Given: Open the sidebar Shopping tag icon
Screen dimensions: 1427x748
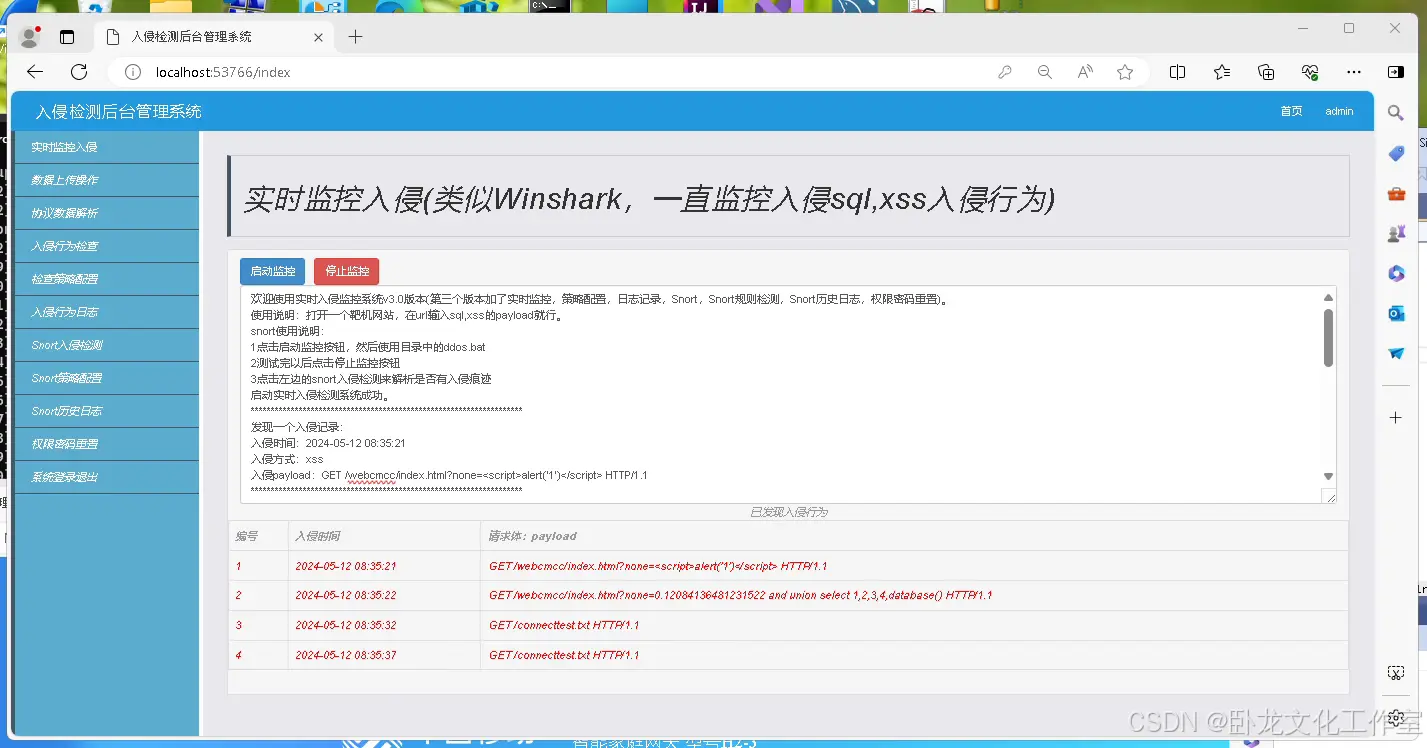Looking at the screenshot, I should (x=1397, y=154).
